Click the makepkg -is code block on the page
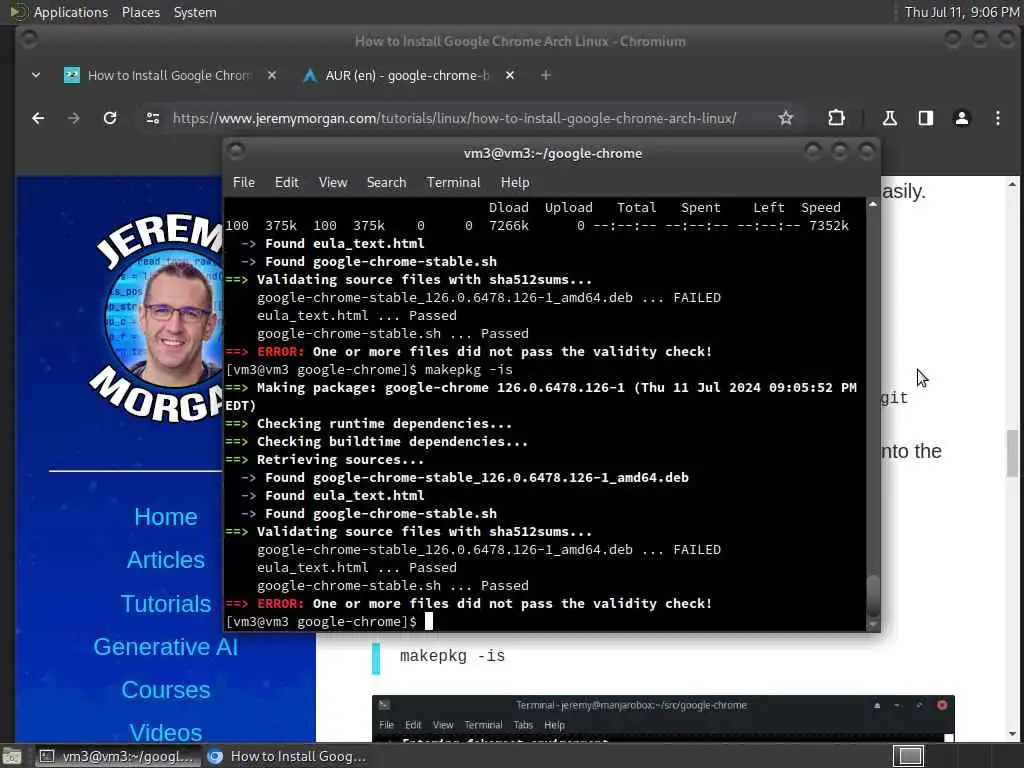This screenshot has width=1024, height=768. pyautogui.click(x=453, y=656)
